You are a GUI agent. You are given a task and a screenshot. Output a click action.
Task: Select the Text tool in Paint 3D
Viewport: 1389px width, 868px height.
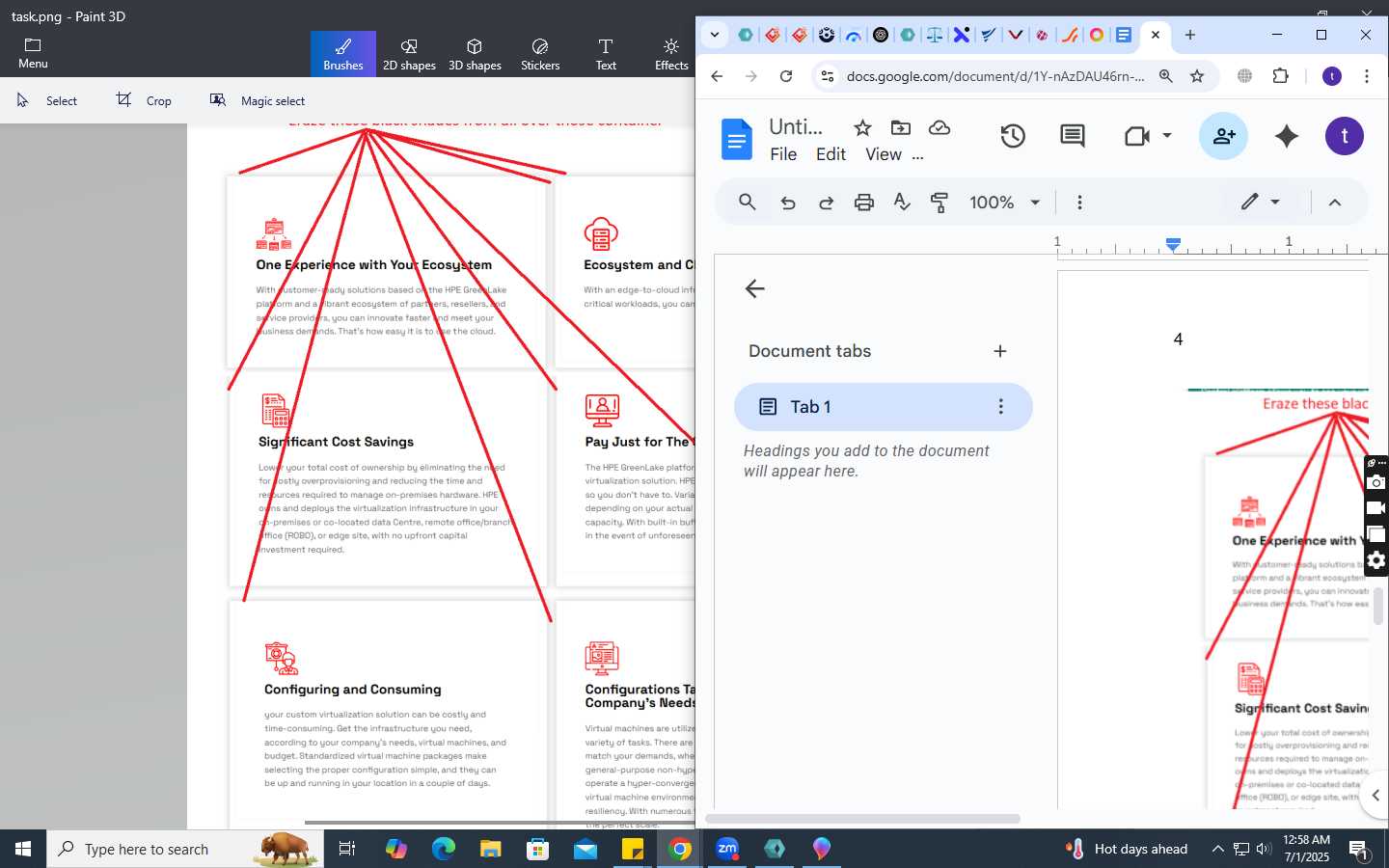(606, 54)
